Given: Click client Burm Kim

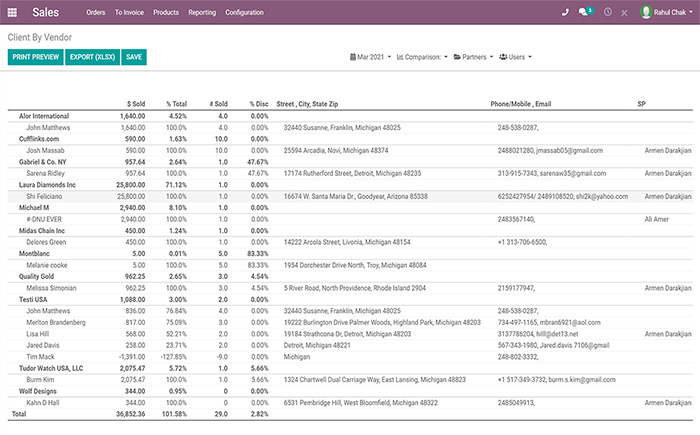Looking at the screenshot, I should pos(40,380).
